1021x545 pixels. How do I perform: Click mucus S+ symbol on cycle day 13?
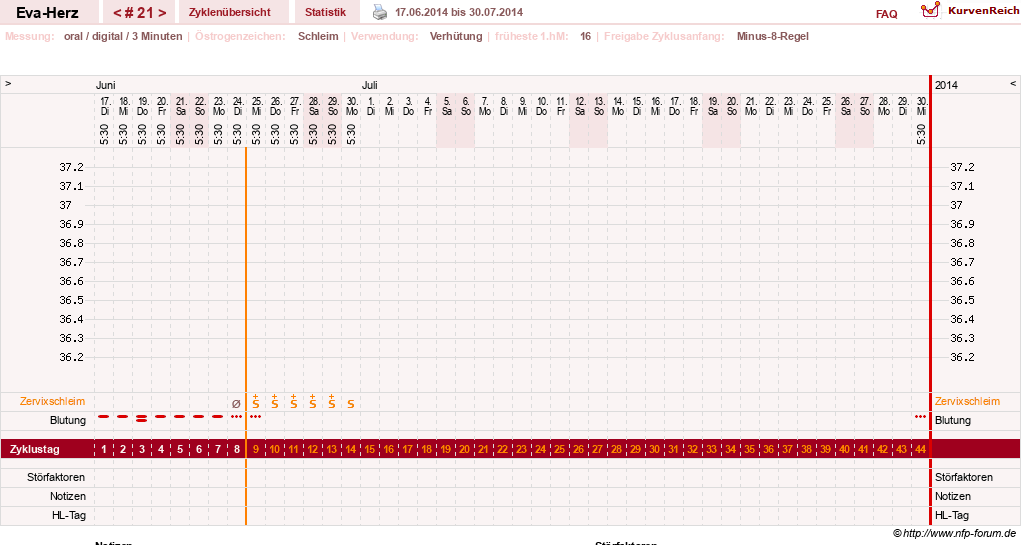(331, 401)
